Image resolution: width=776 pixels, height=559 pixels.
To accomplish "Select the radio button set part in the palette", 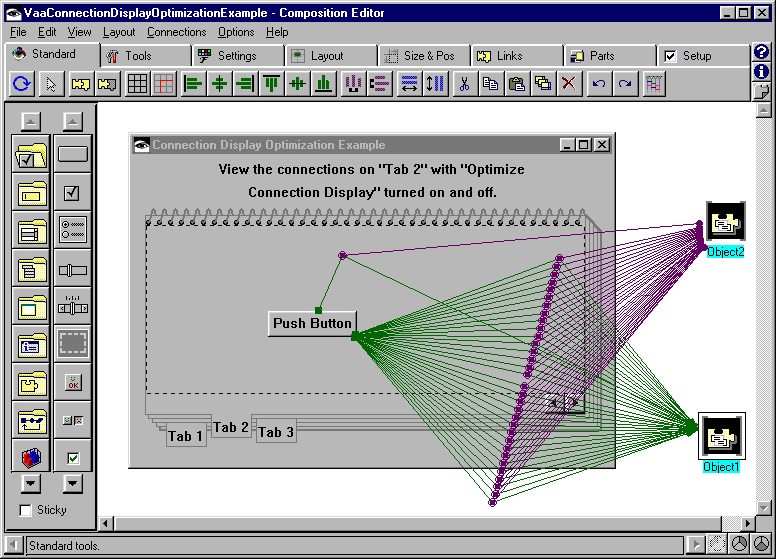I will click(72, 230).
